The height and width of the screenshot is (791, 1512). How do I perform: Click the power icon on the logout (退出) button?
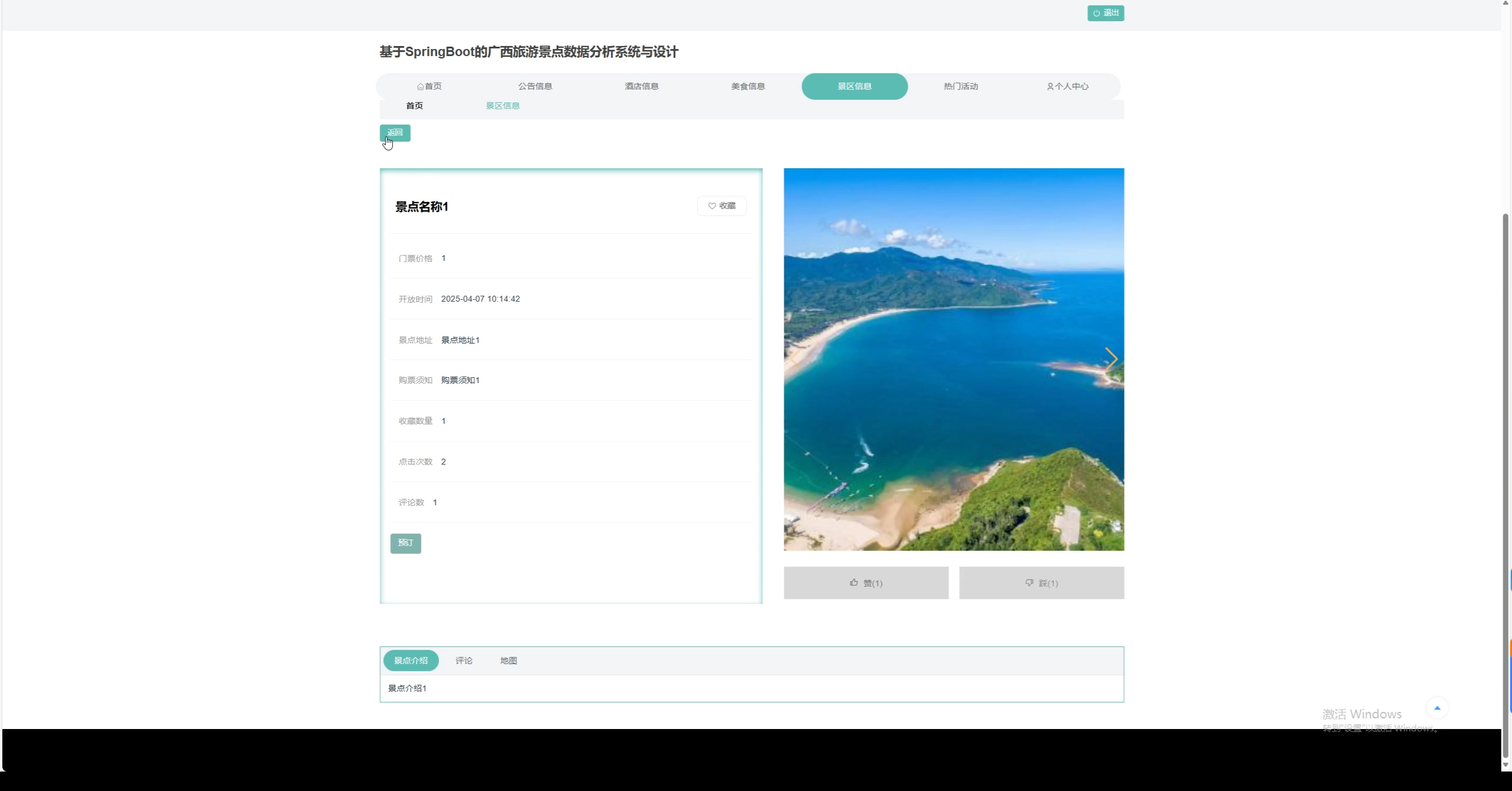1096,13
